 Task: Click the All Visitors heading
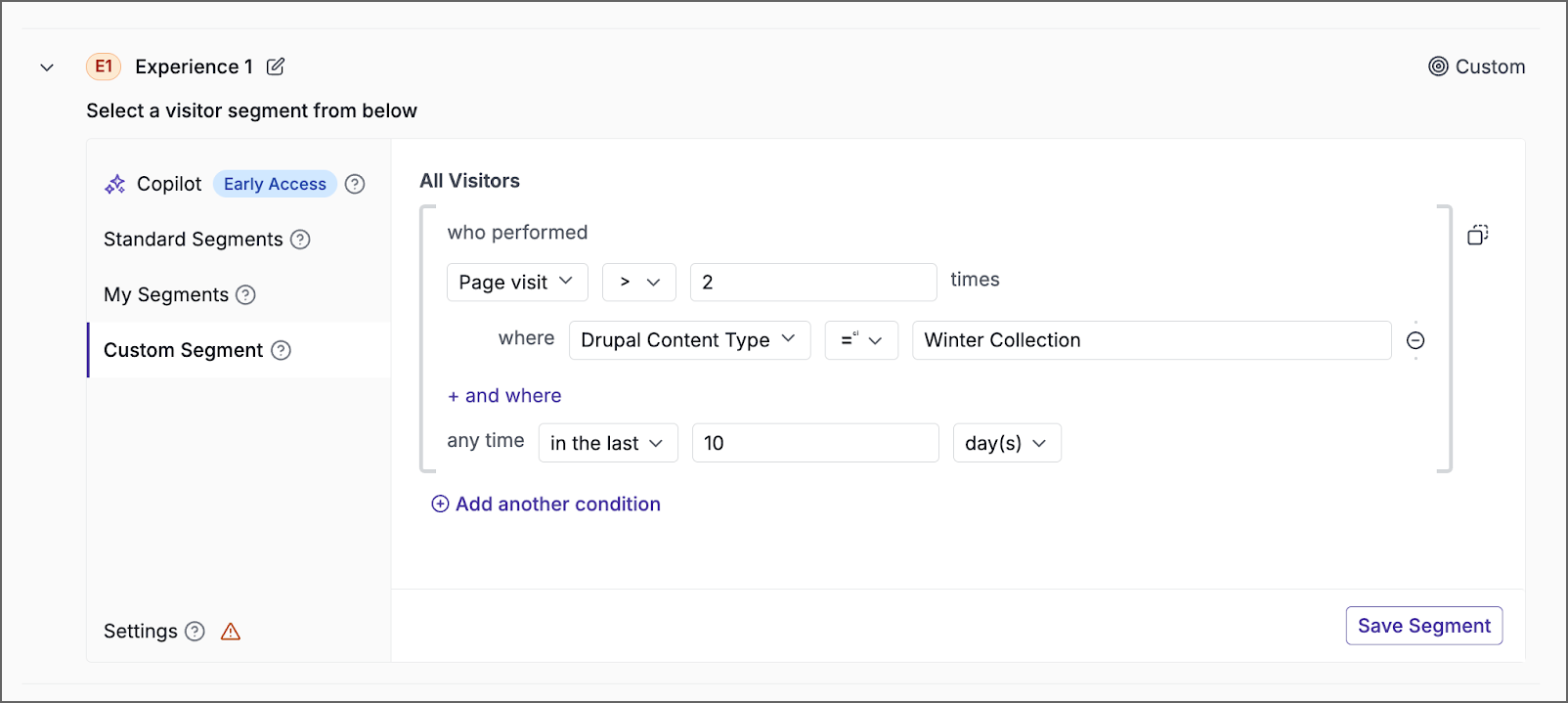[x=470, y=181]
